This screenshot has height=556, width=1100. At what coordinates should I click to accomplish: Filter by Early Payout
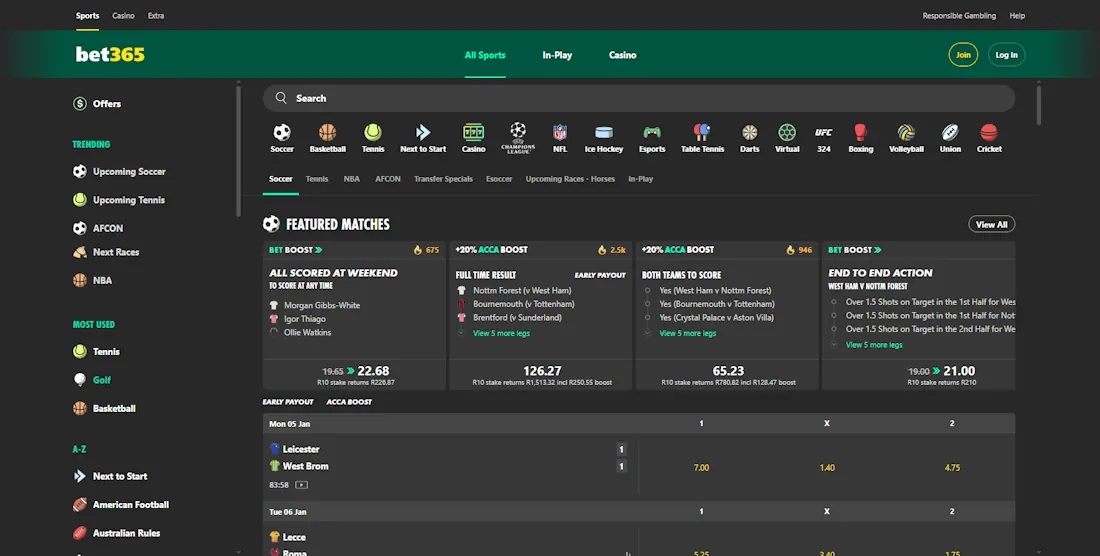[x=288, y=402]
